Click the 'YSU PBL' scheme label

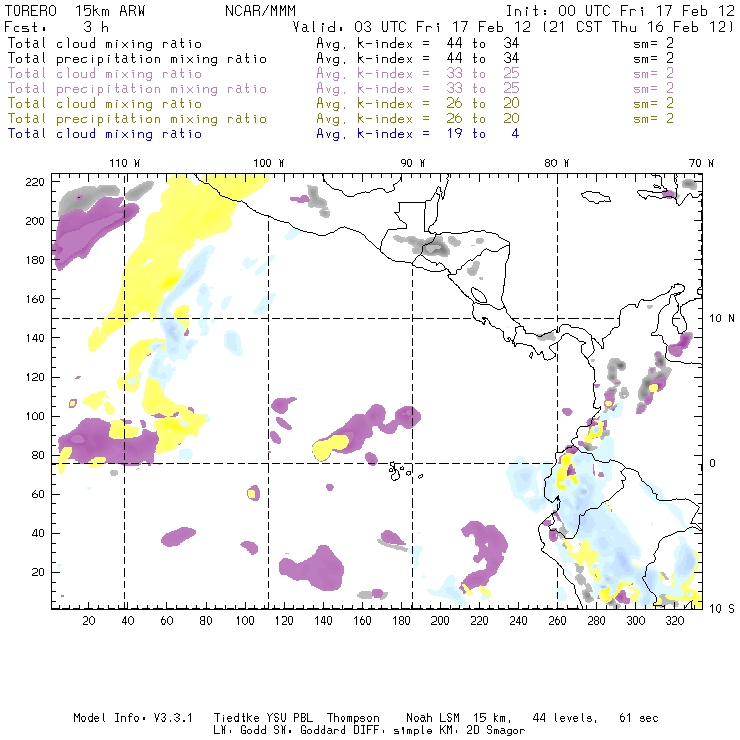(x=290, y=718)
